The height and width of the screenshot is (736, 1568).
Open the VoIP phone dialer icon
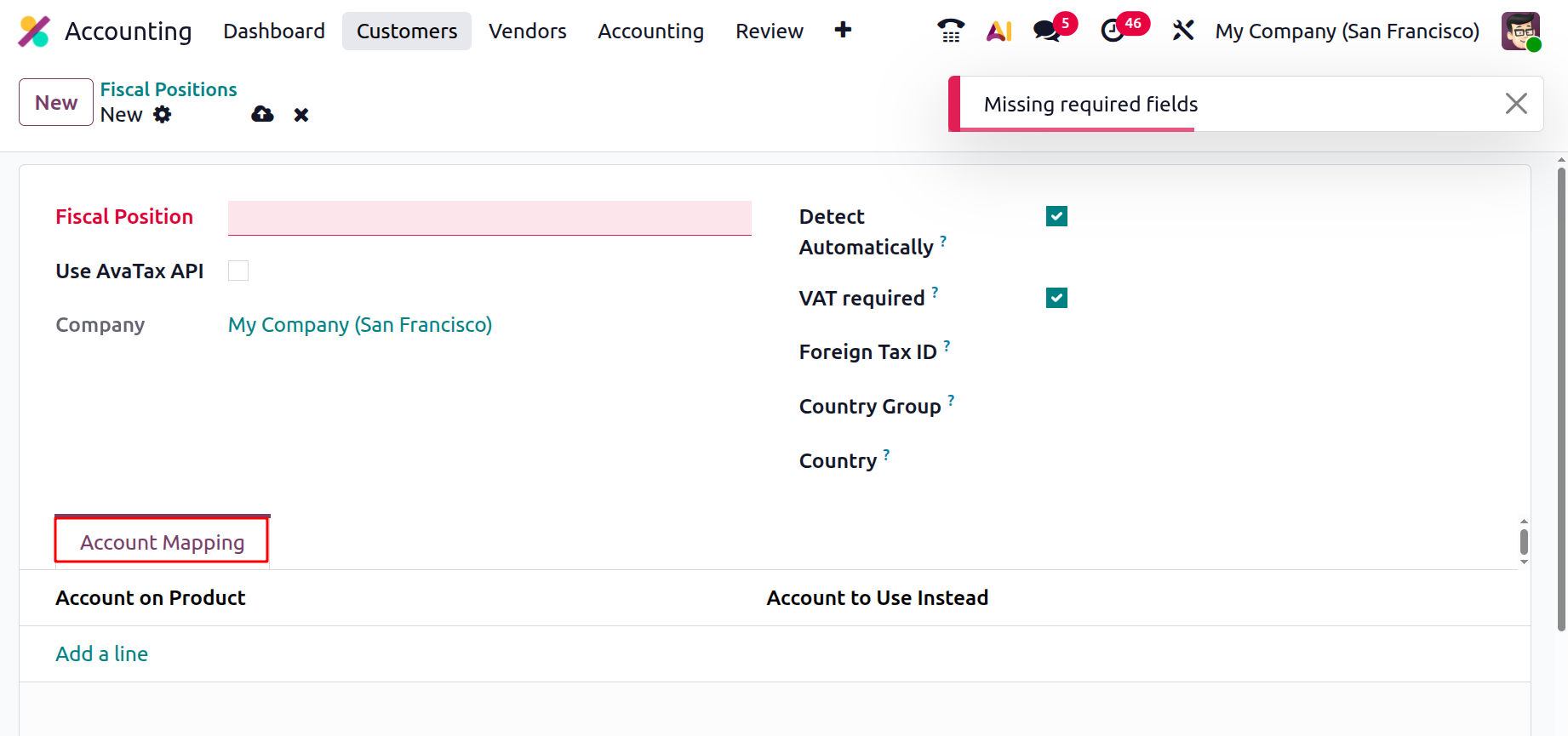[x=950, y=31]
